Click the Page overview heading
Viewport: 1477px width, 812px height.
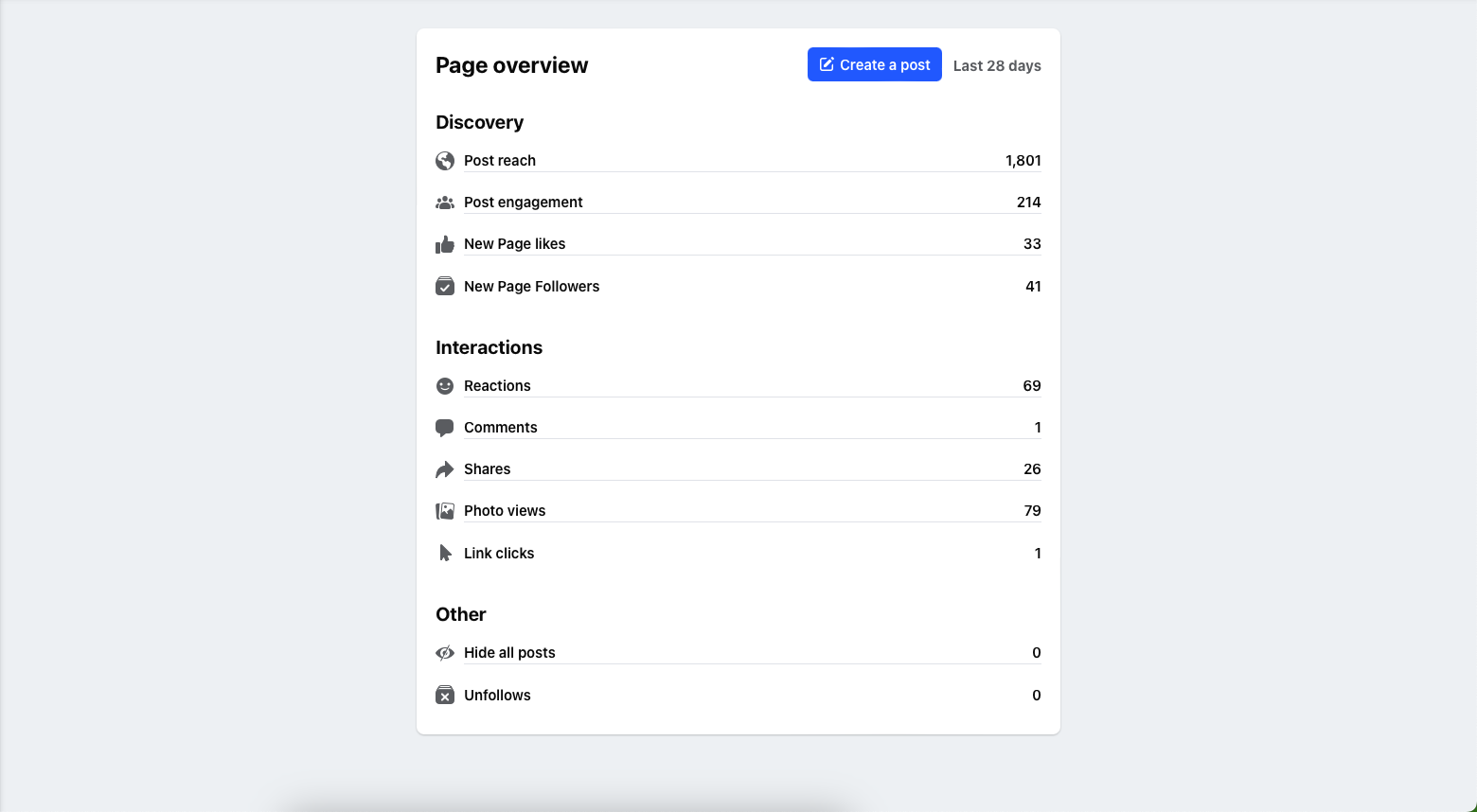click(x=512, y=65)
